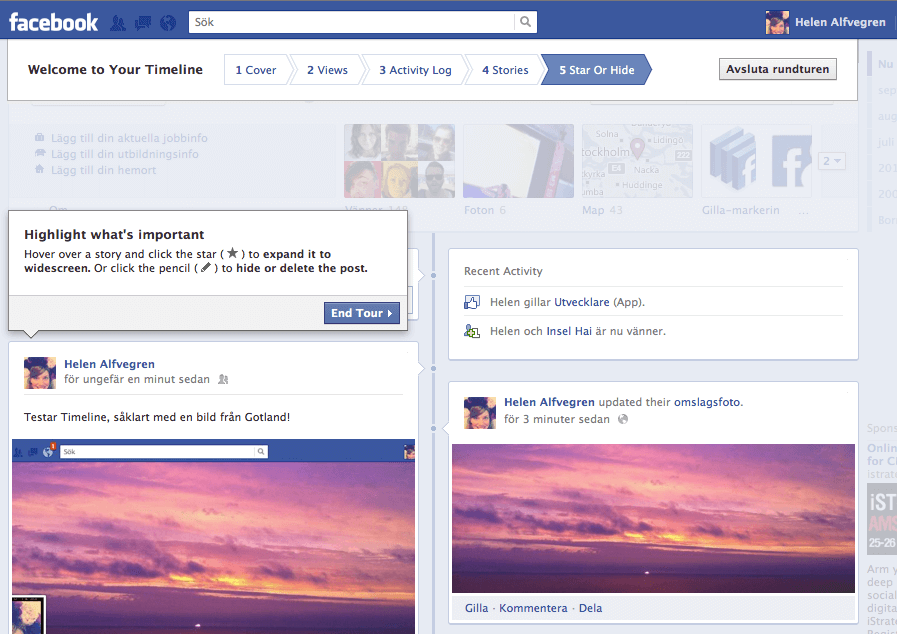Click the Avsluta rundturen button
Viewport: 897px width, 634px height.
click(777, 69)
